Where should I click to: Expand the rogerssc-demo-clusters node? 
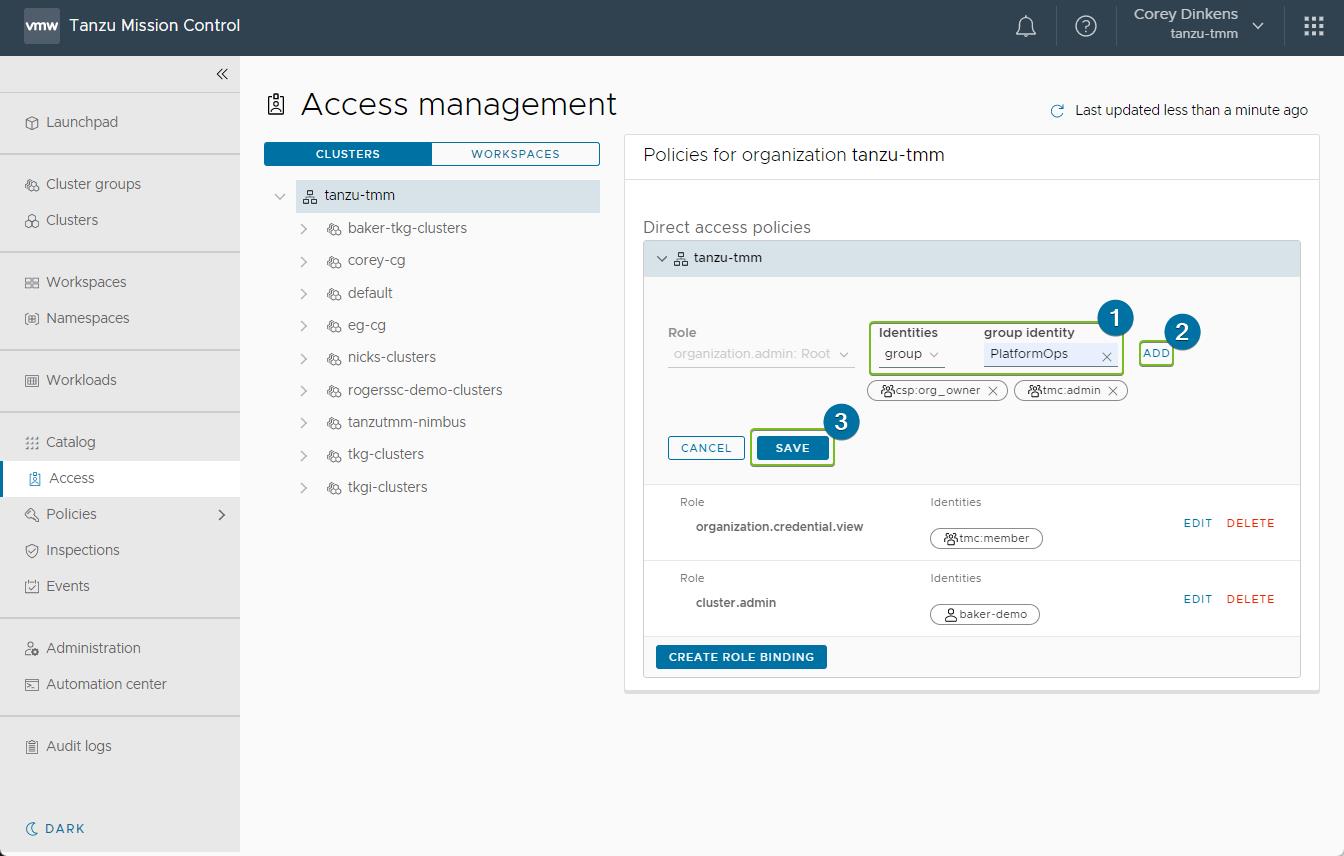pyautogui.click(x=304, y=391)
